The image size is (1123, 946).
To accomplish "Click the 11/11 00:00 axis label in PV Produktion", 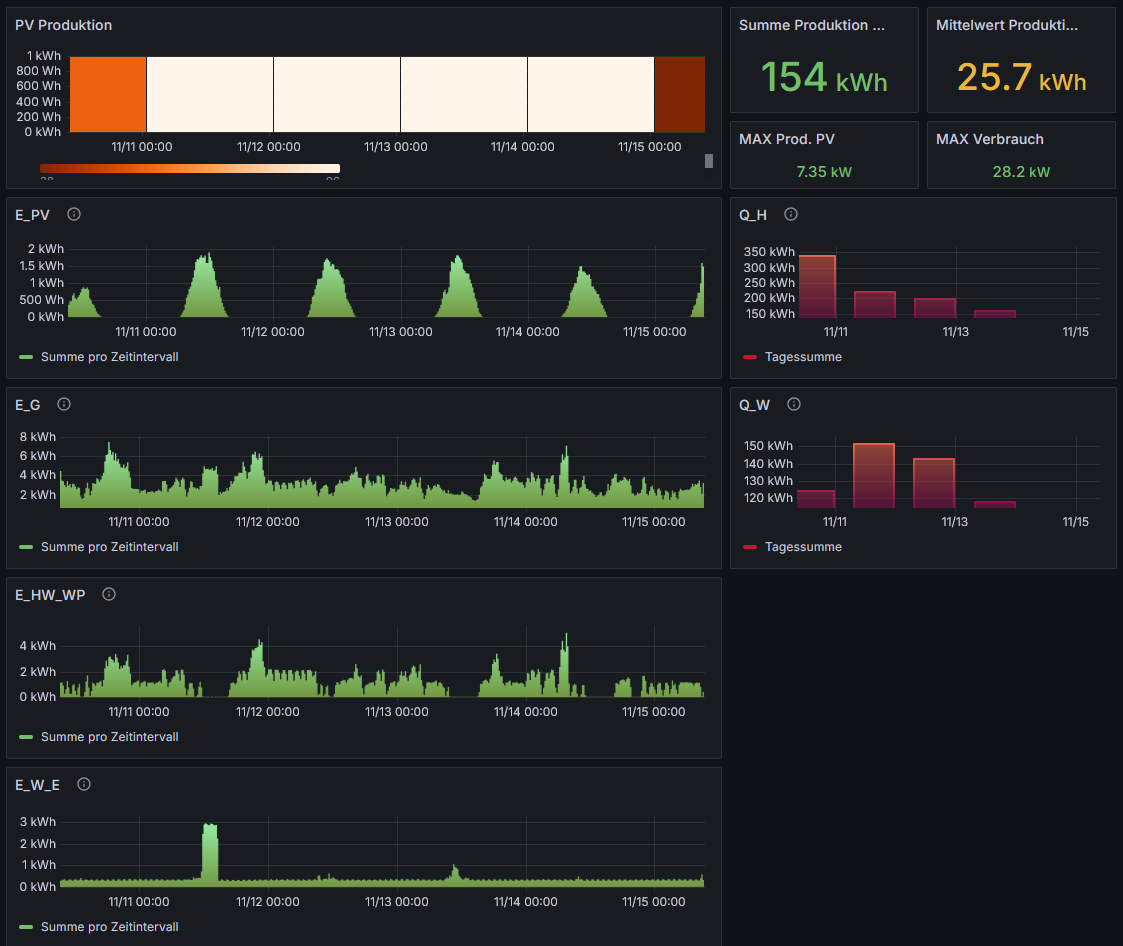I will [142, 147].
